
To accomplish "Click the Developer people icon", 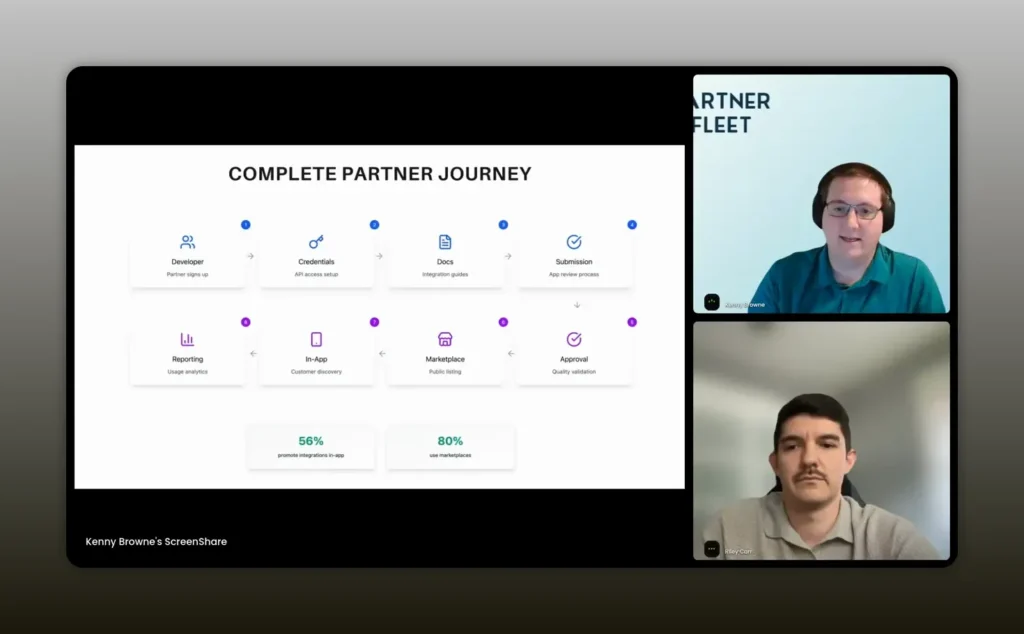I will pyautogui.click(x=187, y=242).
